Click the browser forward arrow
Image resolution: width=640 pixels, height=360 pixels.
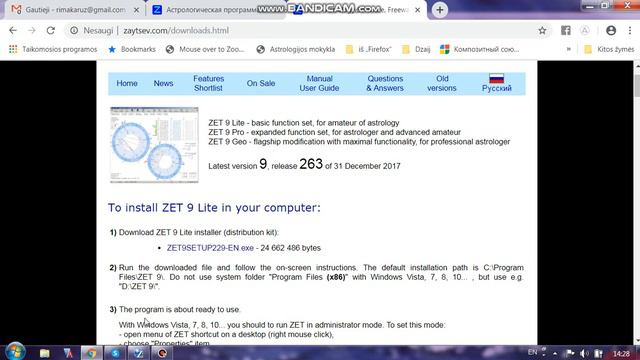pyautogui.click(x=31, y=31)
